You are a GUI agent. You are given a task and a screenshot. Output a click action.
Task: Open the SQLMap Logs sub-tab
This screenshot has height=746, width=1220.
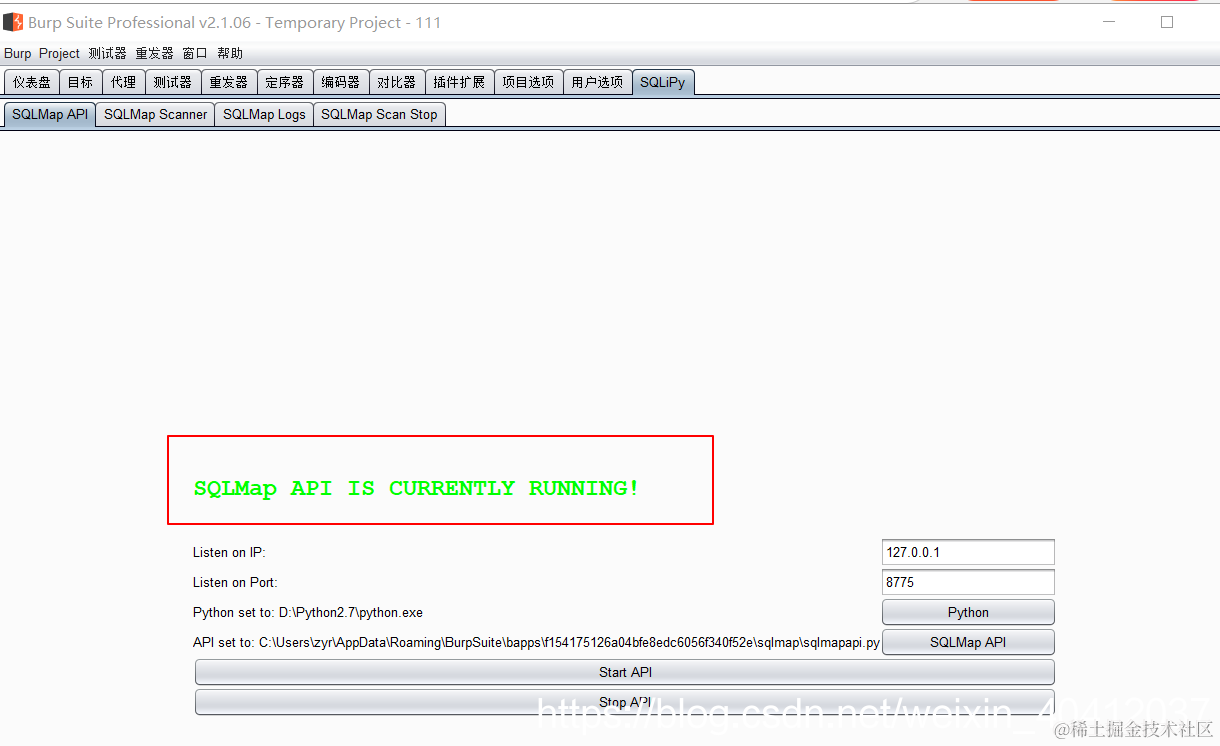[264, 114]
